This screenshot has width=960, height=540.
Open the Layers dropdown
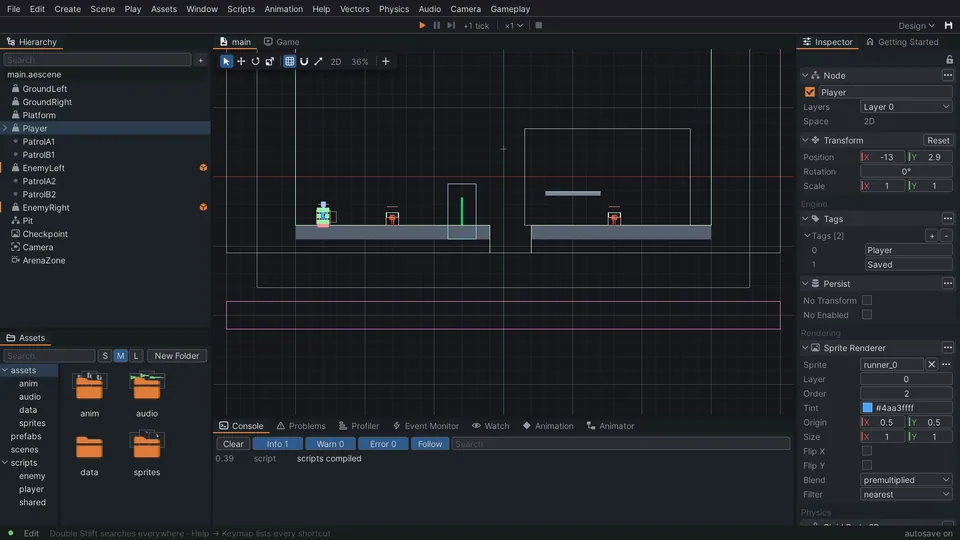[x=906, y=107]
